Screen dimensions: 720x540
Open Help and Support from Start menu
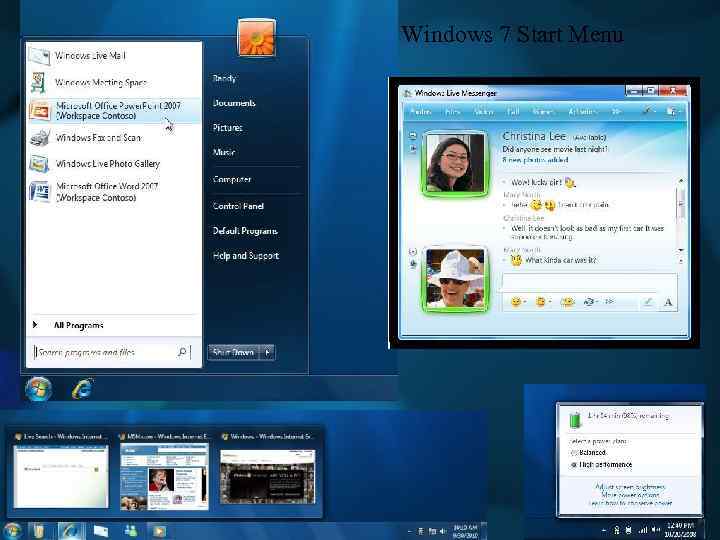click(x=246, y=256)
